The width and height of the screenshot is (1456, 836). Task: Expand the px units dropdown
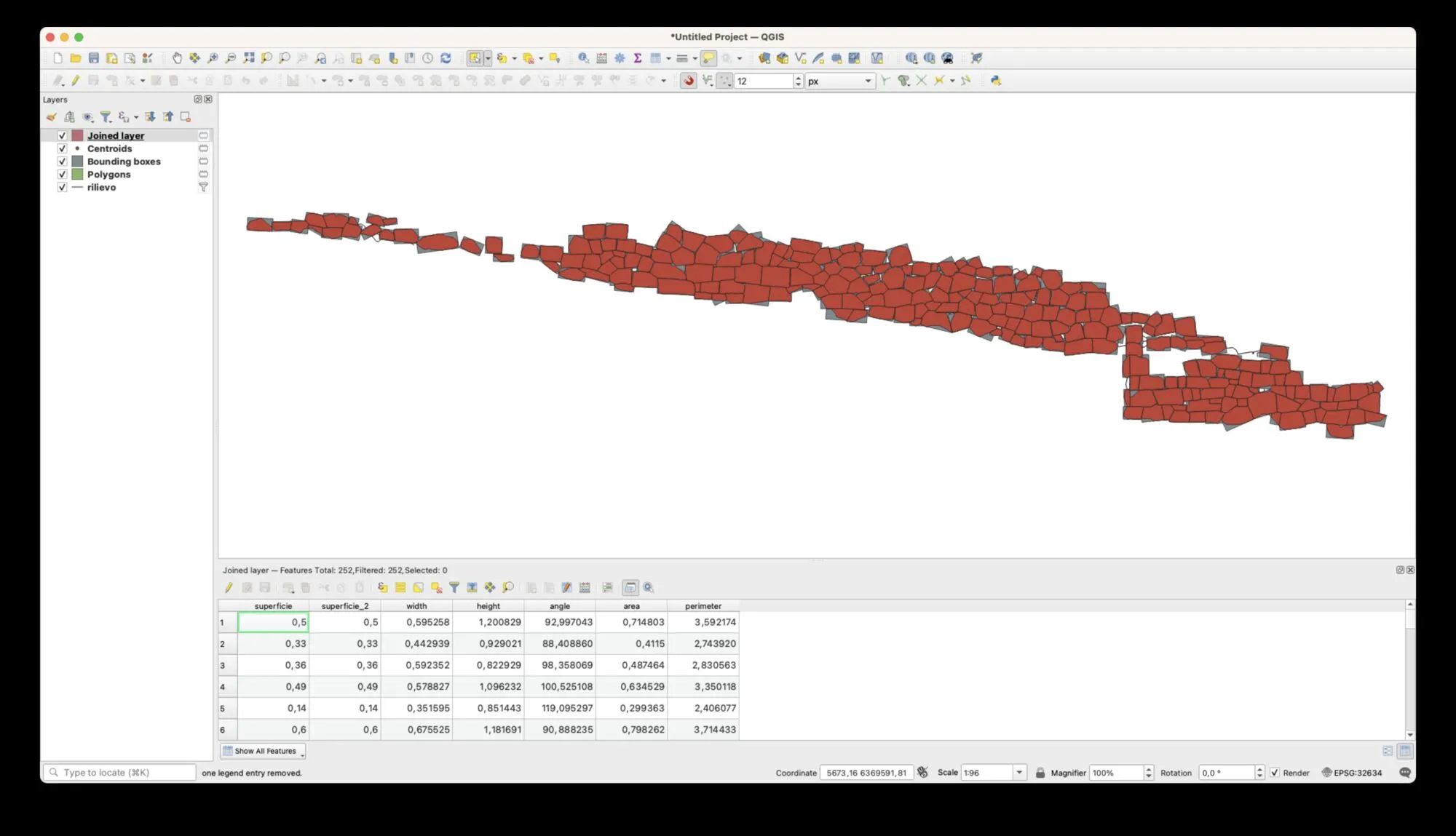coord(868,81)
